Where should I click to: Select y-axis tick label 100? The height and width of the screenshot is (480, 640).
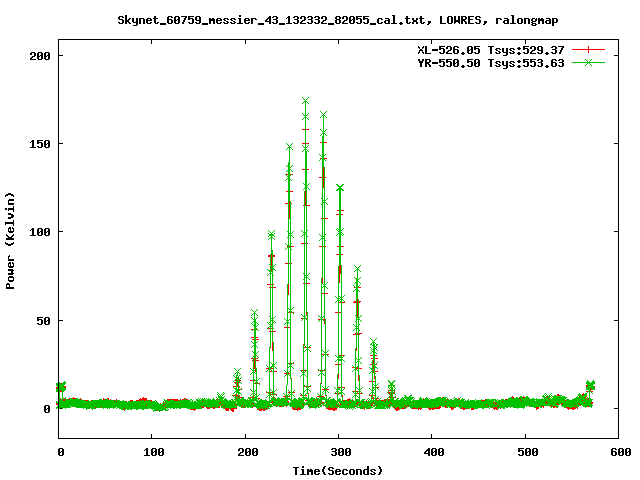click(x=40, y=232)
